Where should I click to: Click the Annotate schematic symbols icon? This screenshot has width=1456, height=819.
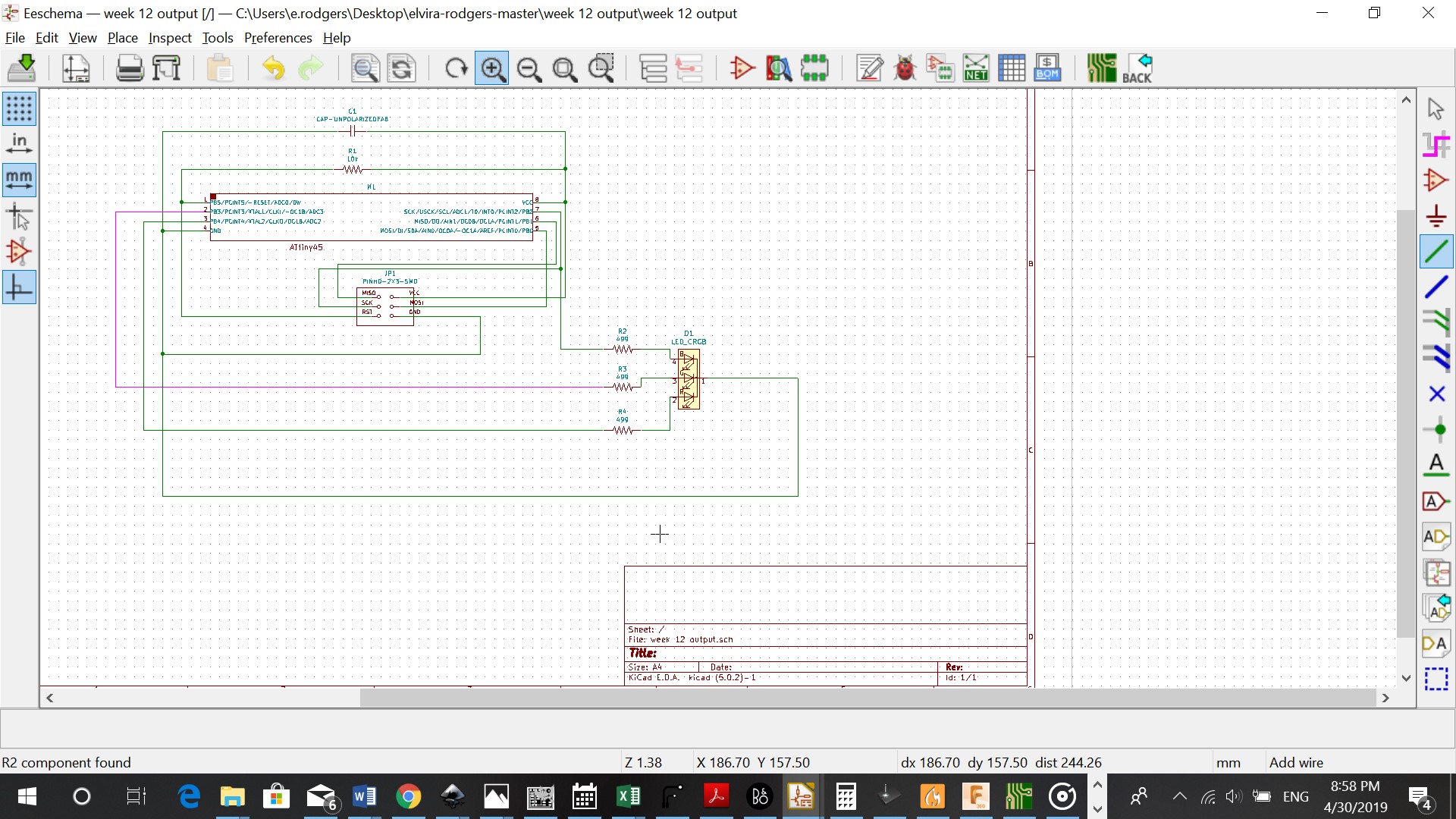869,69
